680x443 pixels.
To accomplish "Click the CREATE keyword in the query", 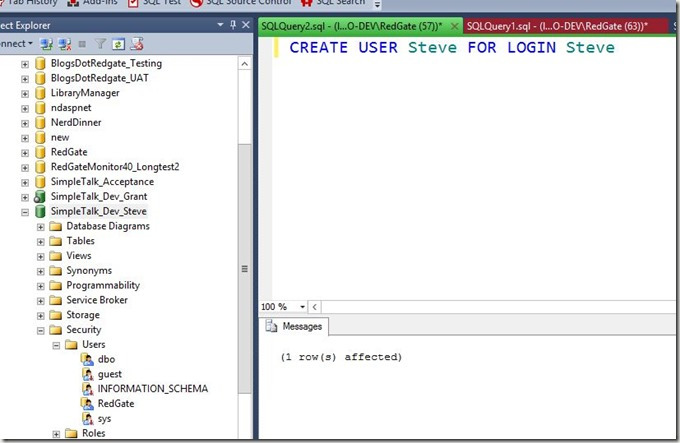I will tap(319, 47).
